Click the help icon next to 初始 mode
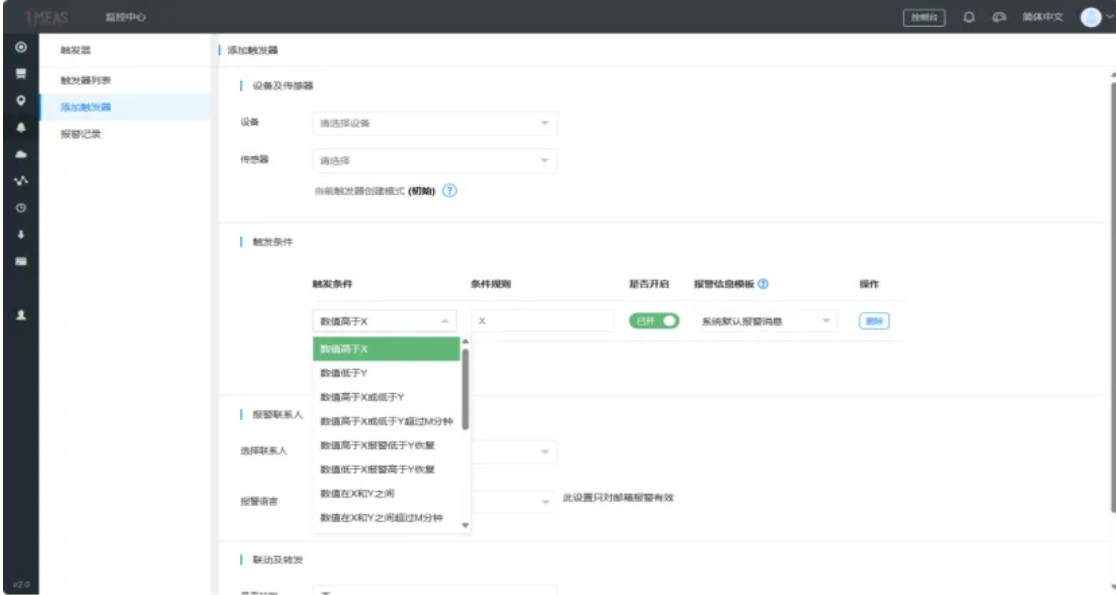The width and height of the screenshot is (1116, 595). pyautogui.click(x=449, y=191)
